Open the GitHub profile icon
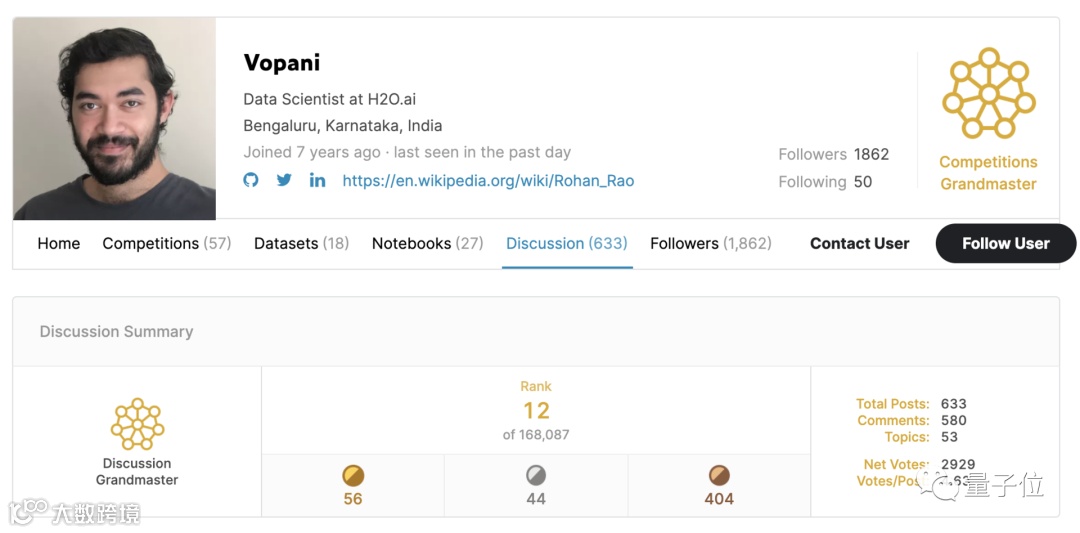Screen dimensions: 1080x533 coord(251,181)
